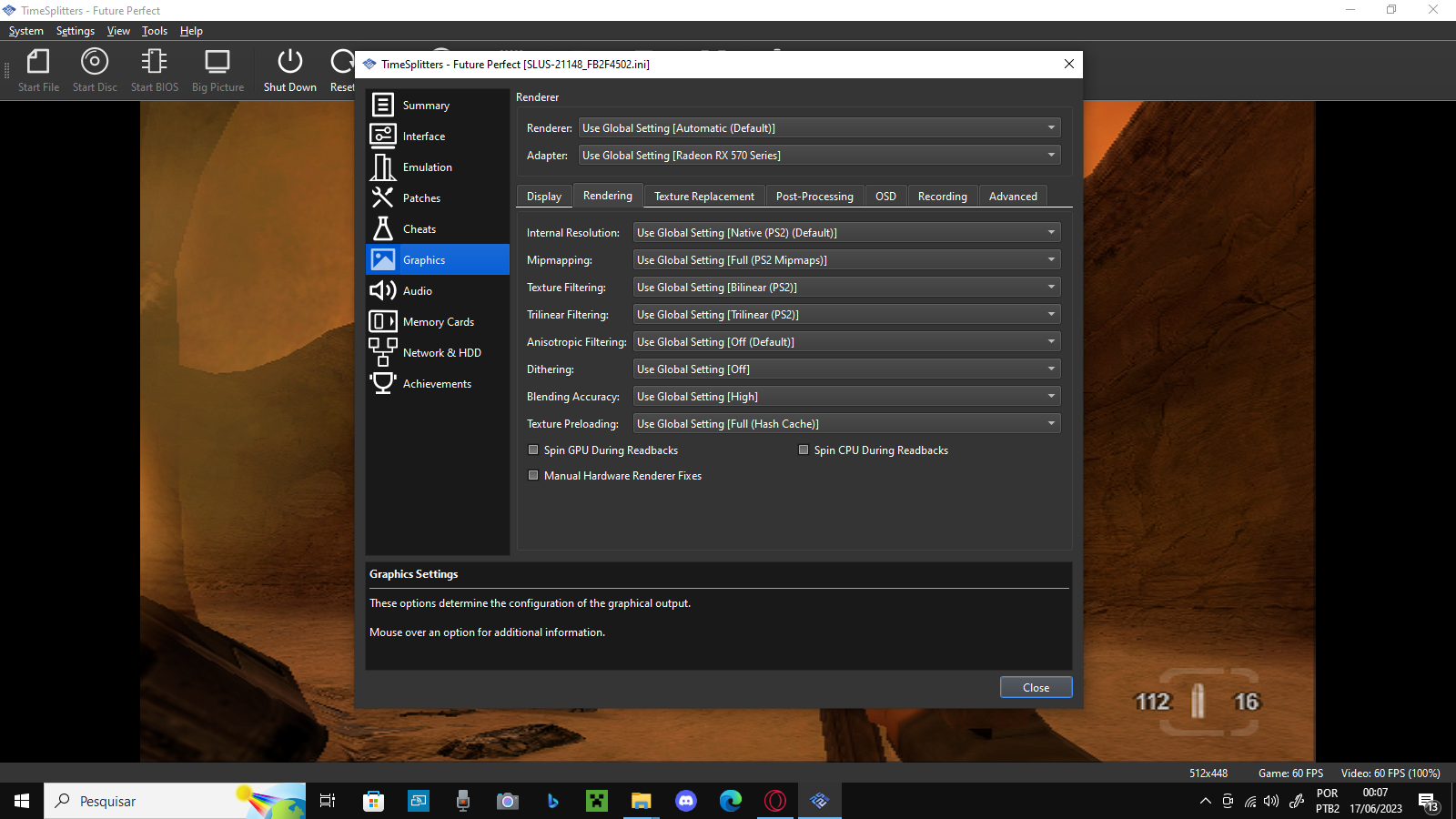Open the Tools menu

tap(154, 30)
